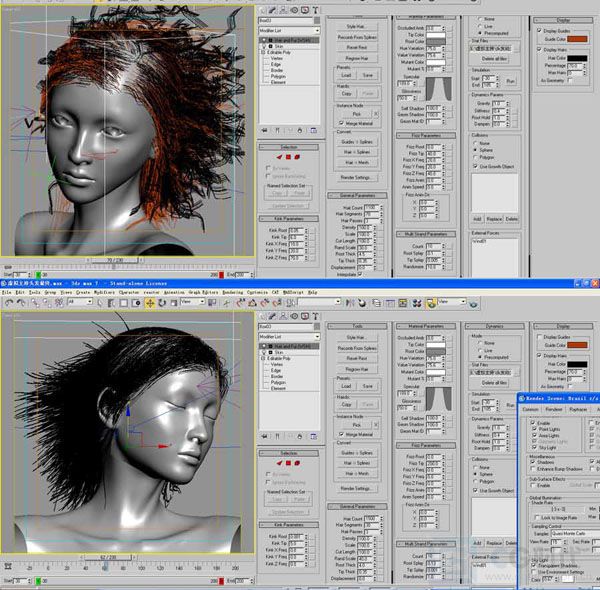Viewport: 600px width, 590px height.
Task: Click the Hair -> Mesh button in the lower window
Action: pyautogui.click(x=357, y=474)
